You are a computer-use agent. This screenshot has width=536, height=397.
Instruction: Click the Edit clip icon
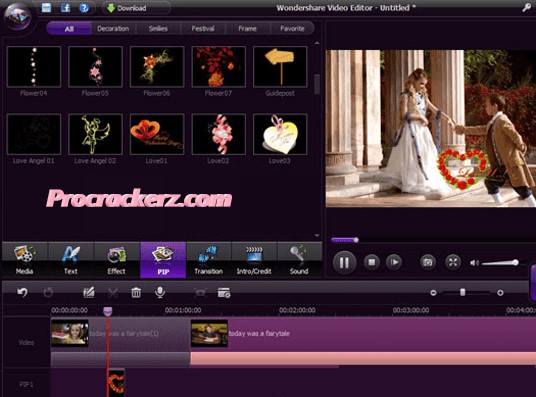[89, 292]
